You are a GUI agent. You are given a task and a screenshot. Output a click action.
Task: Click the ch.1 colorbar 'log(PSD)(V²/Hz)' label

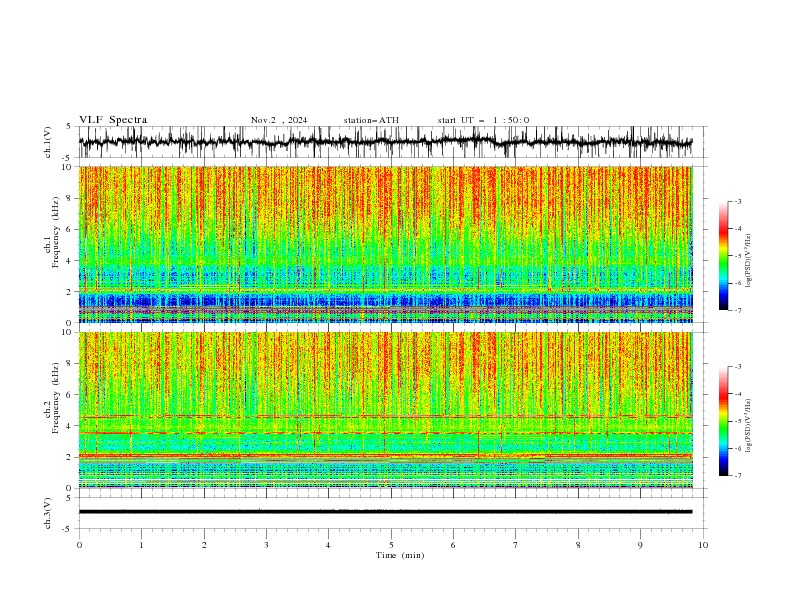point(749,261)
